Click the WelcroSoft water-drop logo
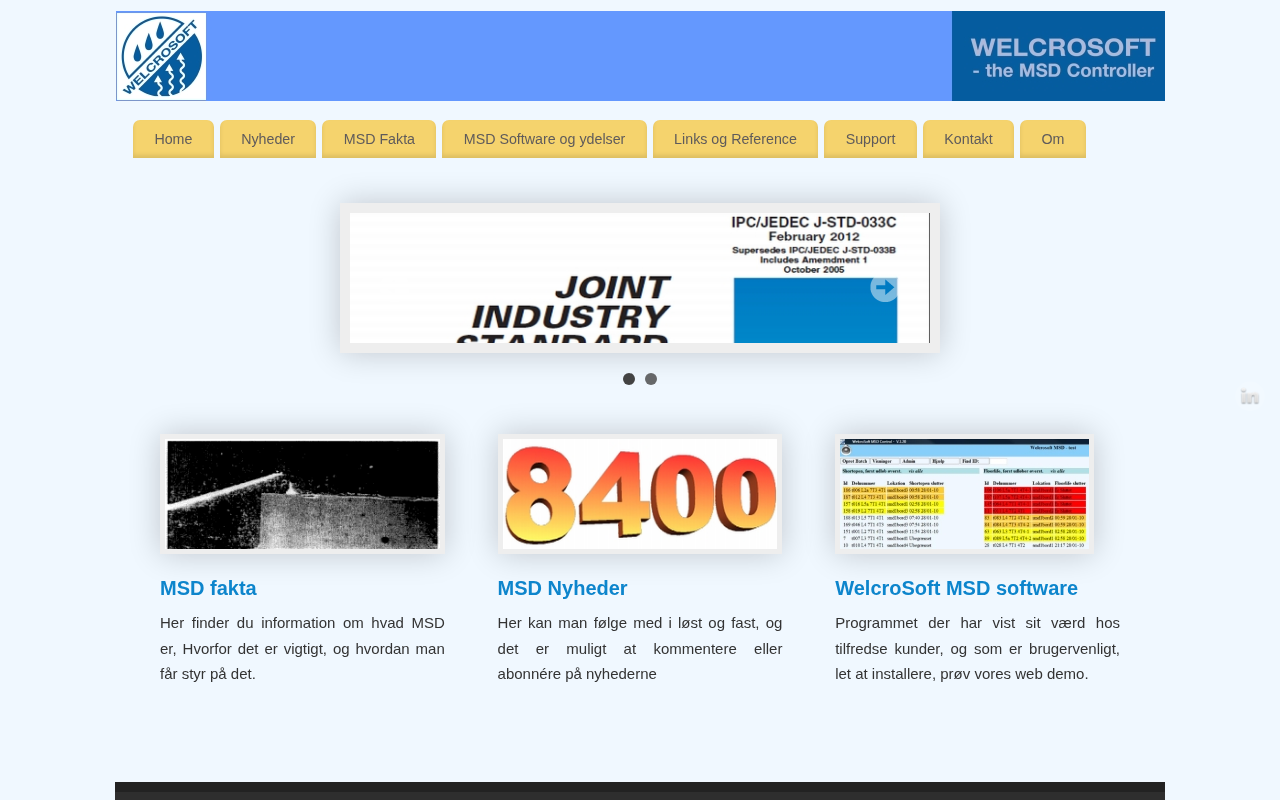Image resolution: width=1280 pixels, height=800 pixels. point(161,56)
